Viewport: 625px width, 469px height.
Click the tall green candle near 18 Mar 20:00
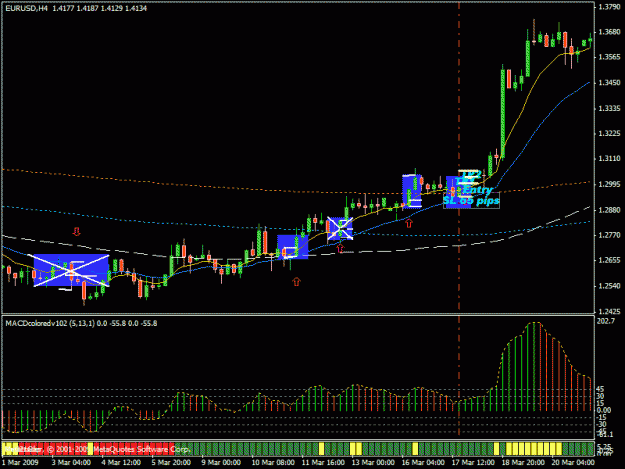(503, 114)
